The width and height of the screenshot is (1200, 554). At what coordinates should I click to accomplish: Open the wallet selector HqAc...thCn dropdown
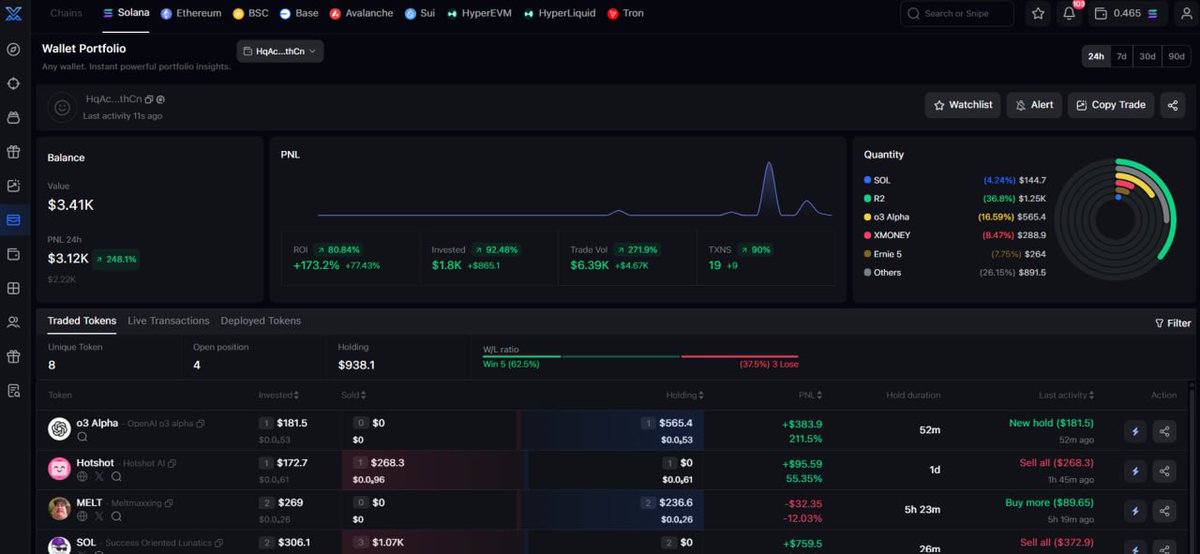click(x=280, y=51)
